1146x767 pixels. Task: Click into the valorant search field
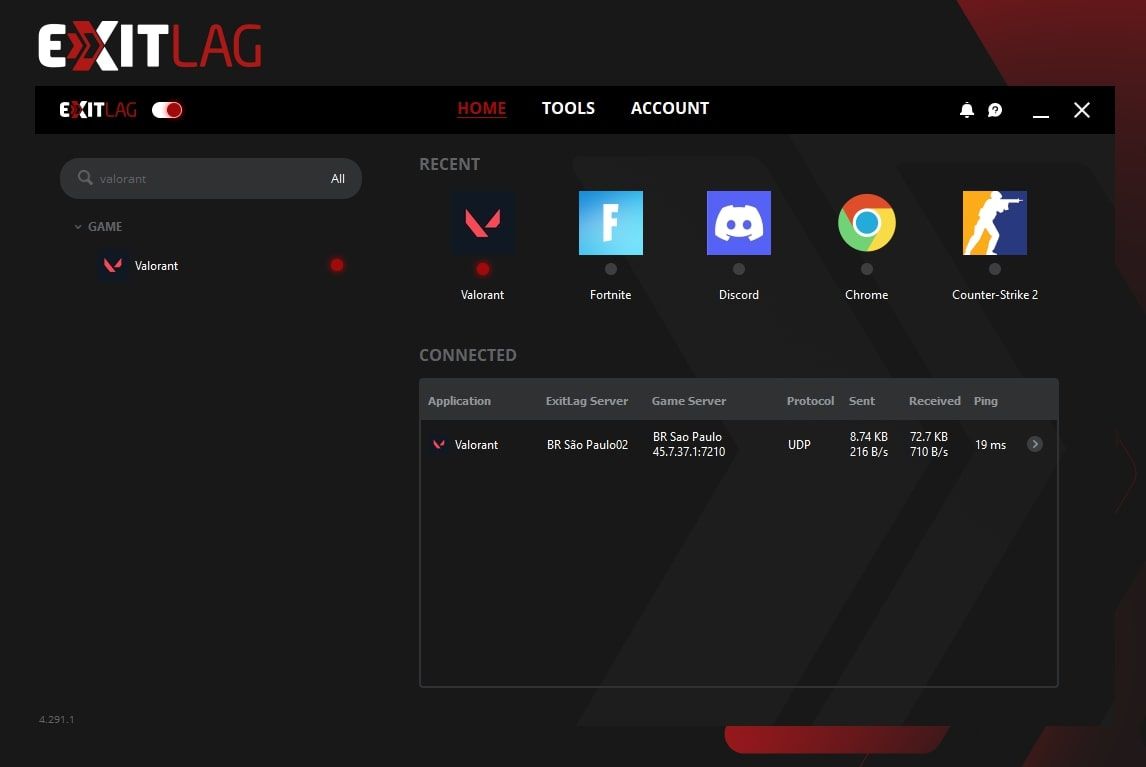[200, 179]
